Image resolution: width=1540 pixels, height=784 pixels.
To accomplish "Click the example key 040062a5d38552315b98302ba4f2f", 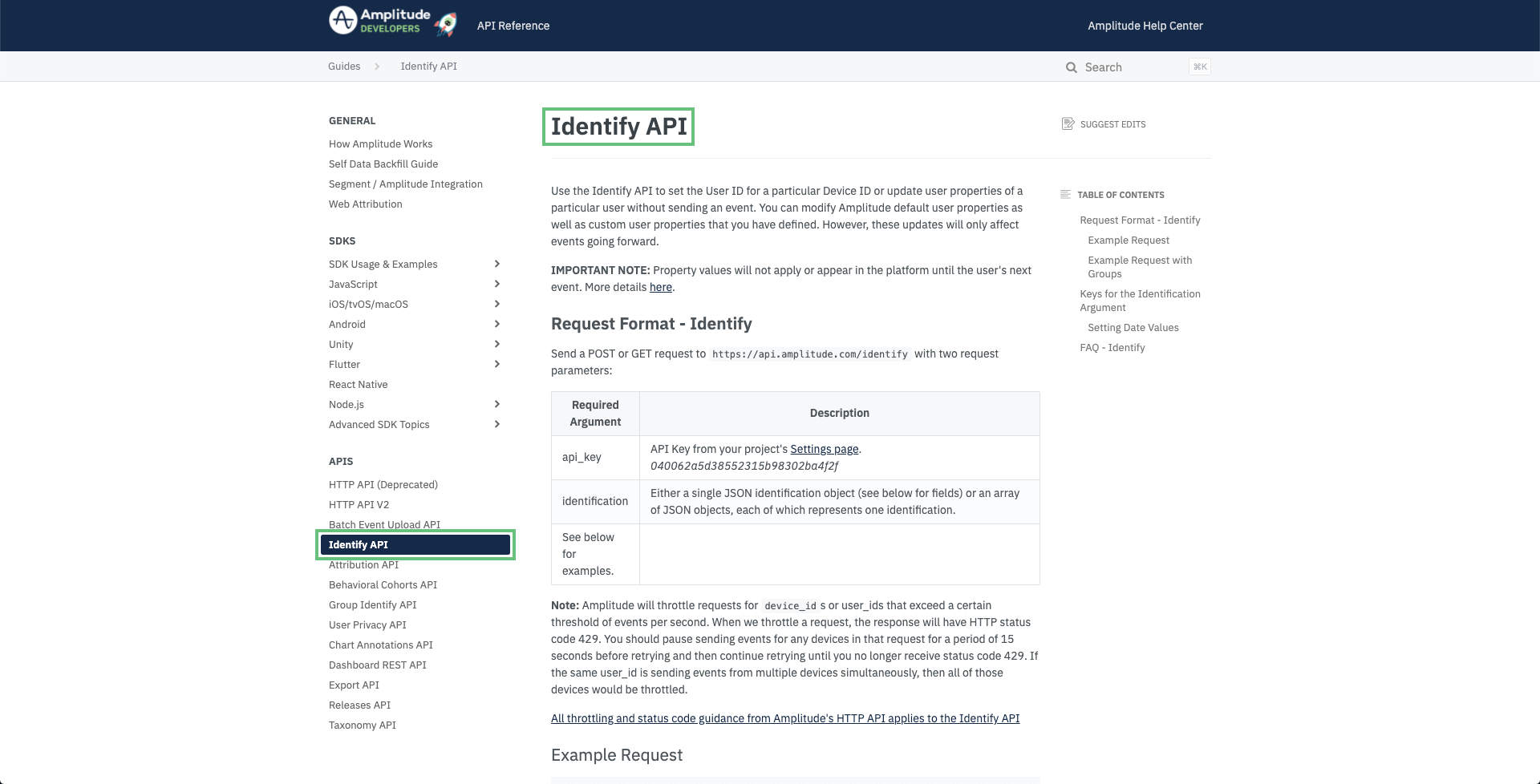I will click(x=744, y=466).
